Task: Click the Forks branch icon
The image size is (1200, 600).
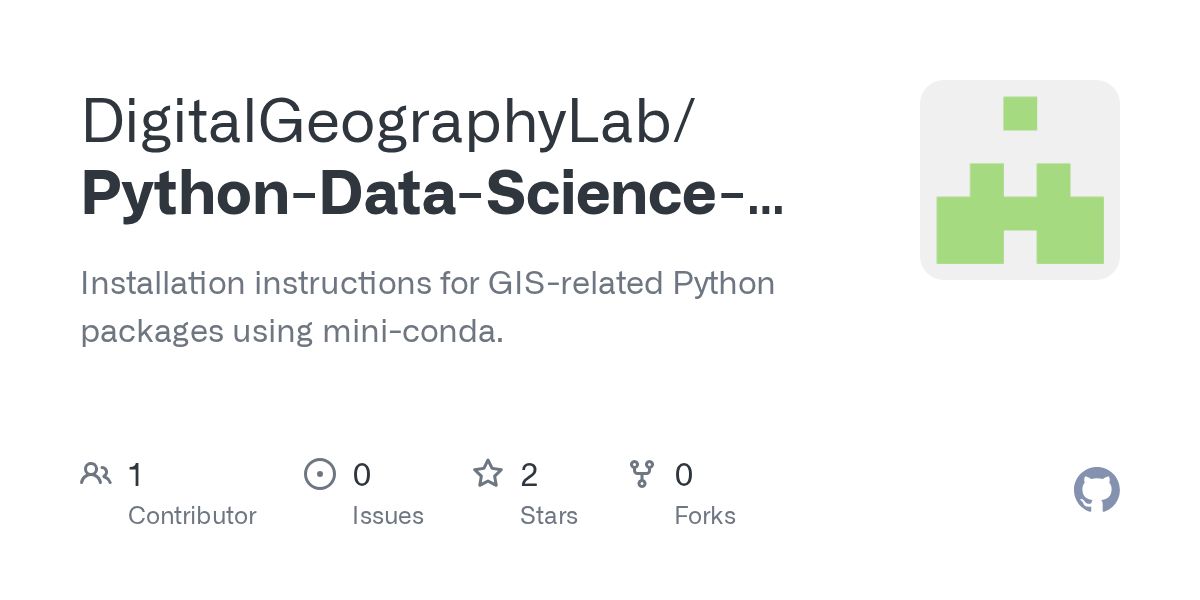Action: coord(641,474)
